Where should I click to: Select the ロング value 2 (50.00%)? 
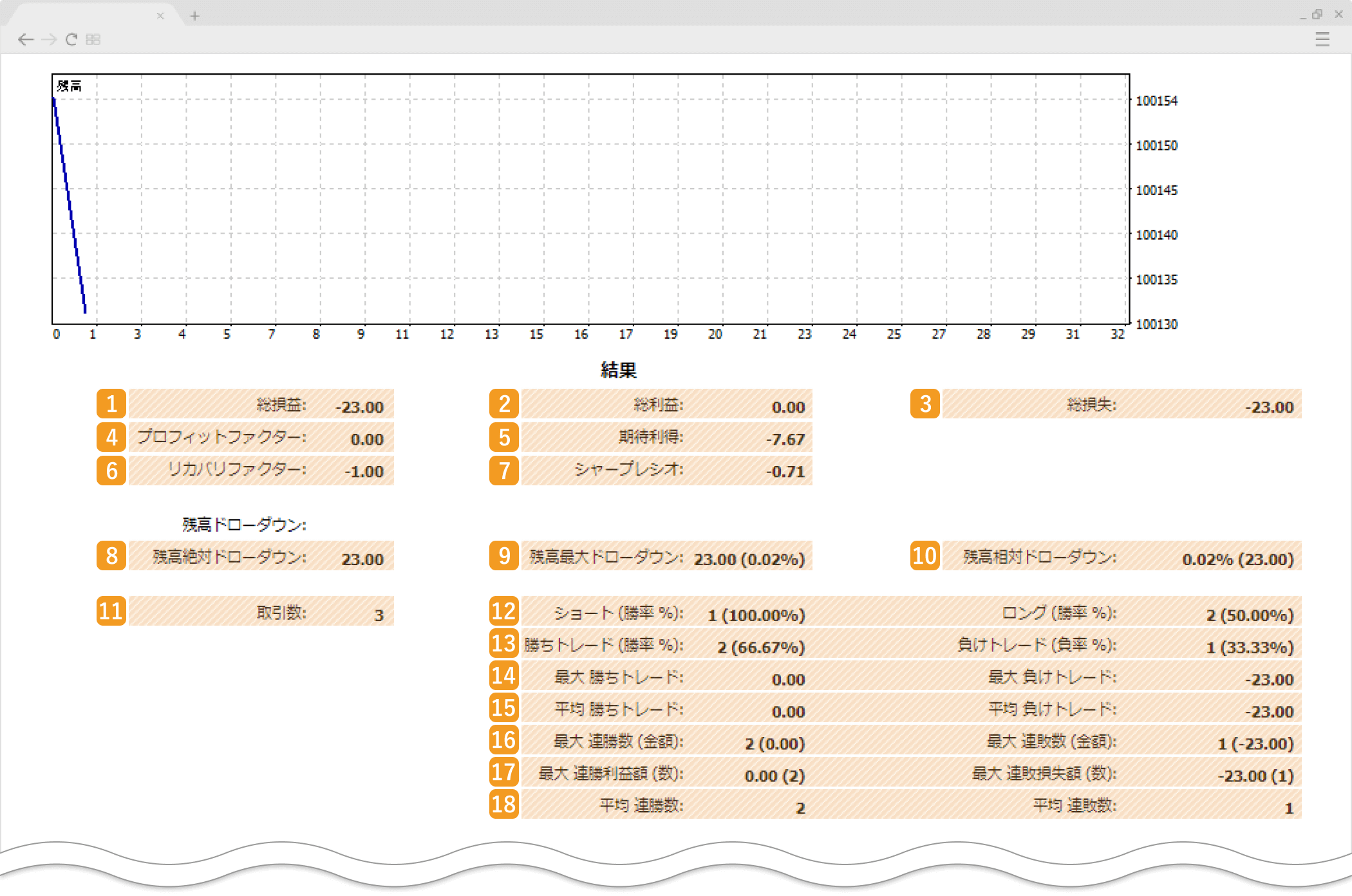coord(1250,615)
